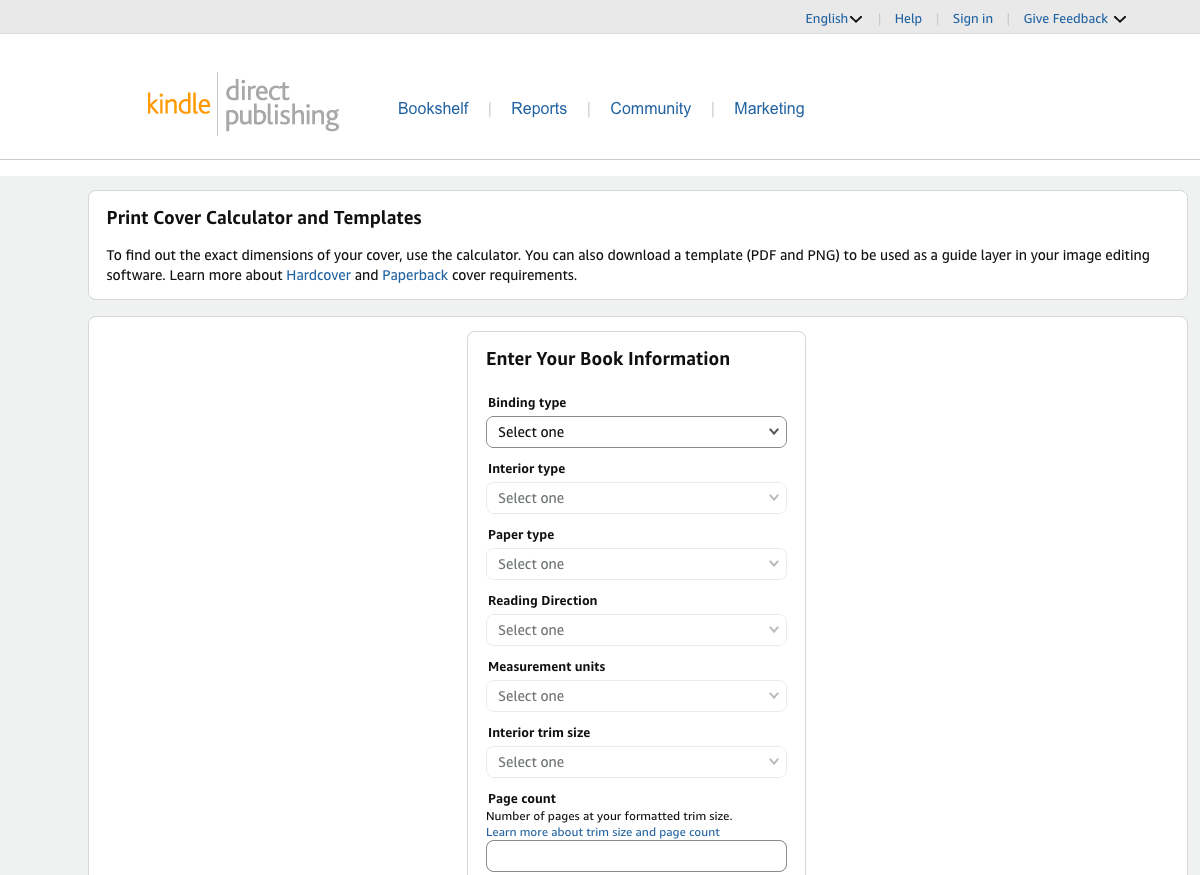Open the Bookshelf page
The width and height of the screenshot is (1200, 875).
[x=433, y=108]
